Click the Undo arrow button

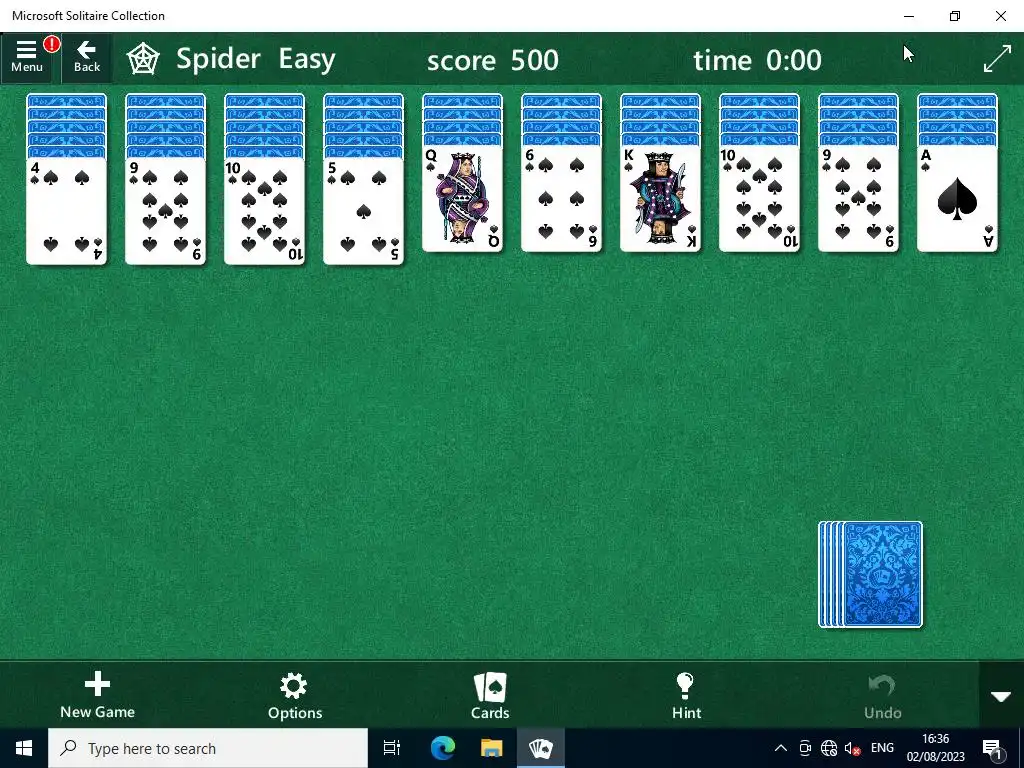point(882,696)
